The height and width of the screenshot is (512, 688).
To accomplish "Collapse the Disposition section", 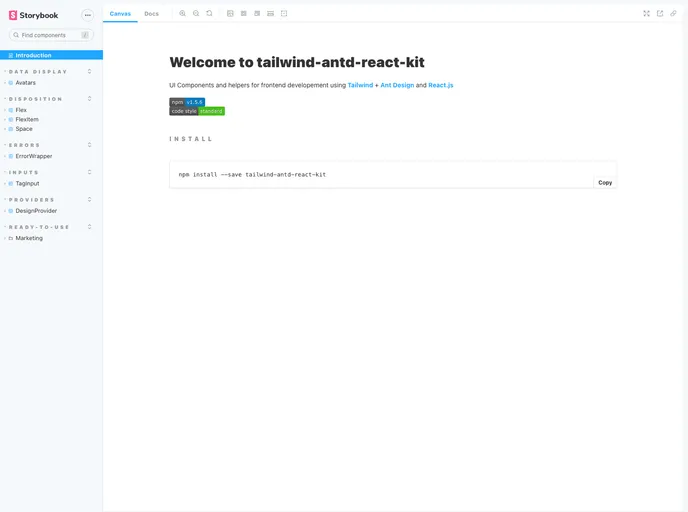I will (36, 99).
